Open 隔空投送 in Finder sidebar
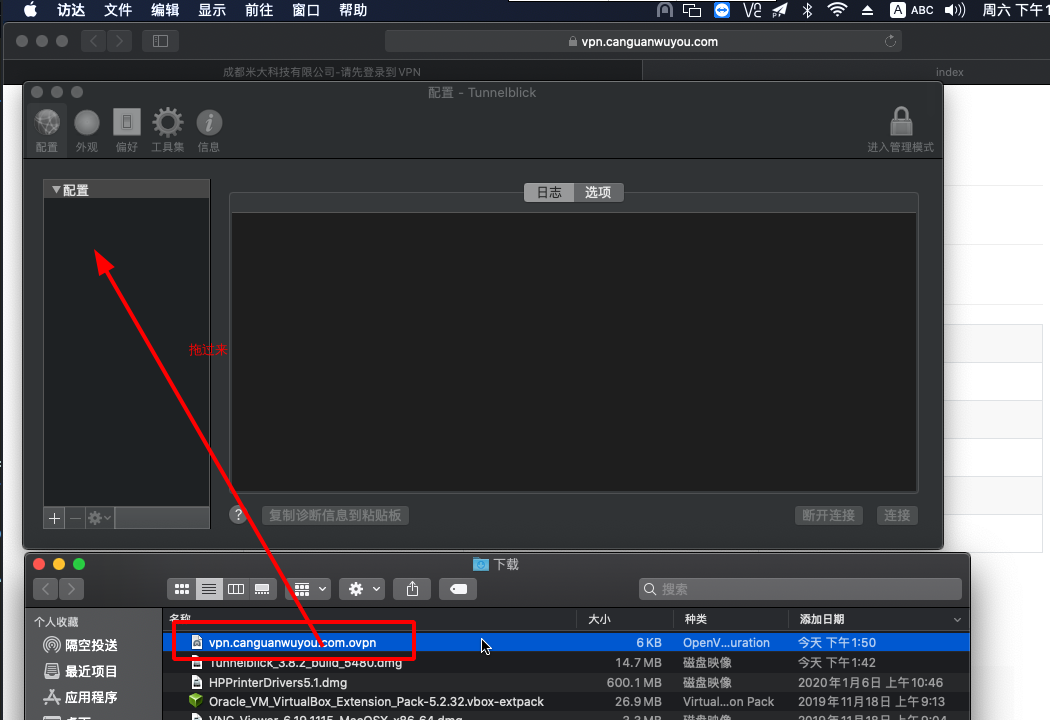 tap(80, 645)
